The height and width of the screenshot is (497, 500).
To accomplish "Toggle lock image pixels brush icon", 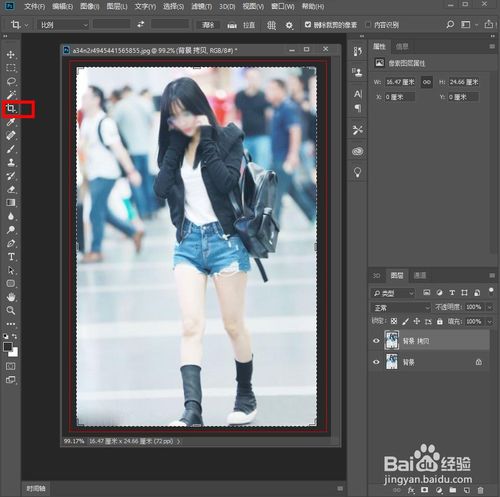I will (405, 321).
